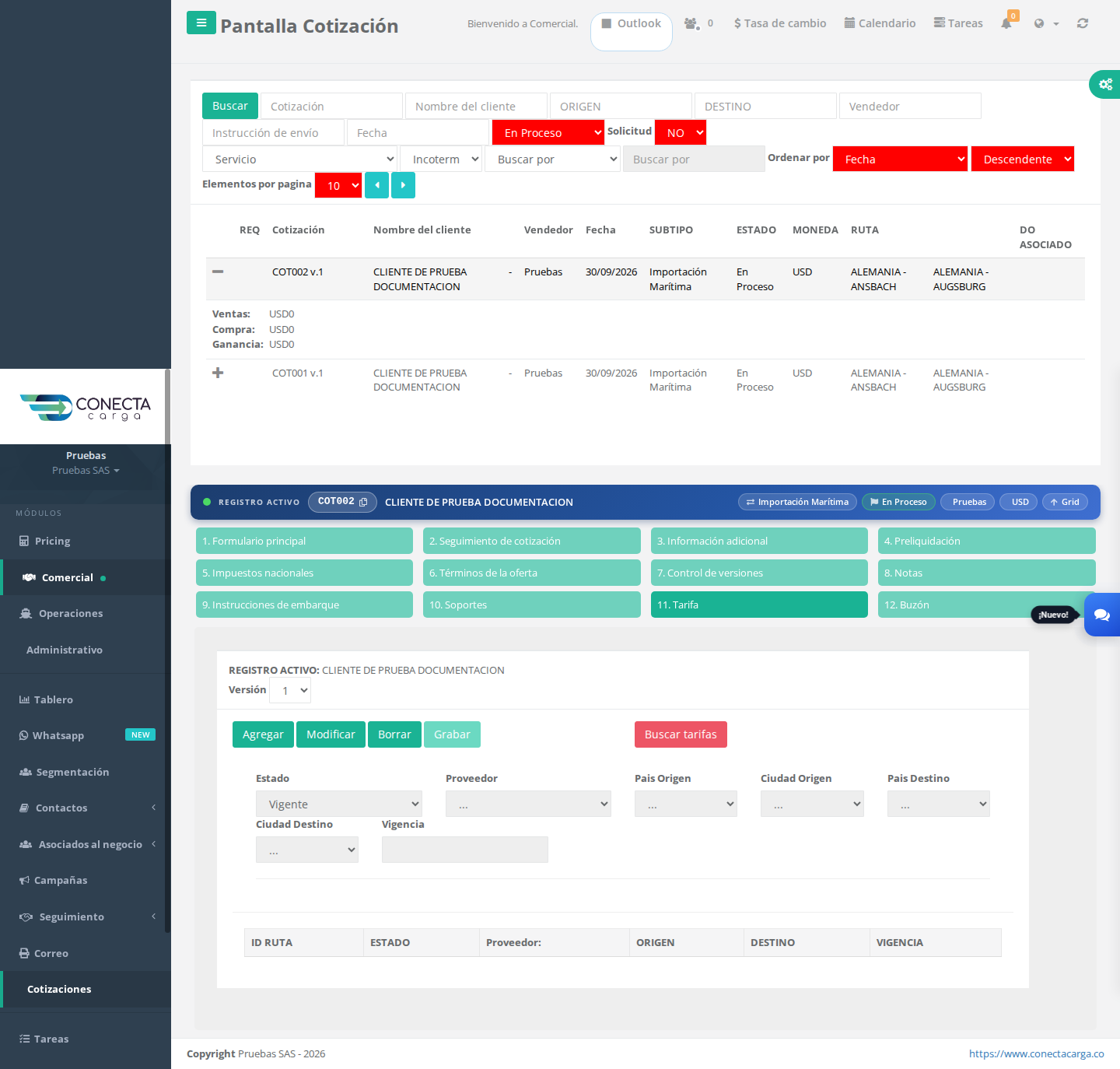Open the conectacarga.co footer link
Viewport: 1120px width, 1069px height.
(x=1036, y=1053)
